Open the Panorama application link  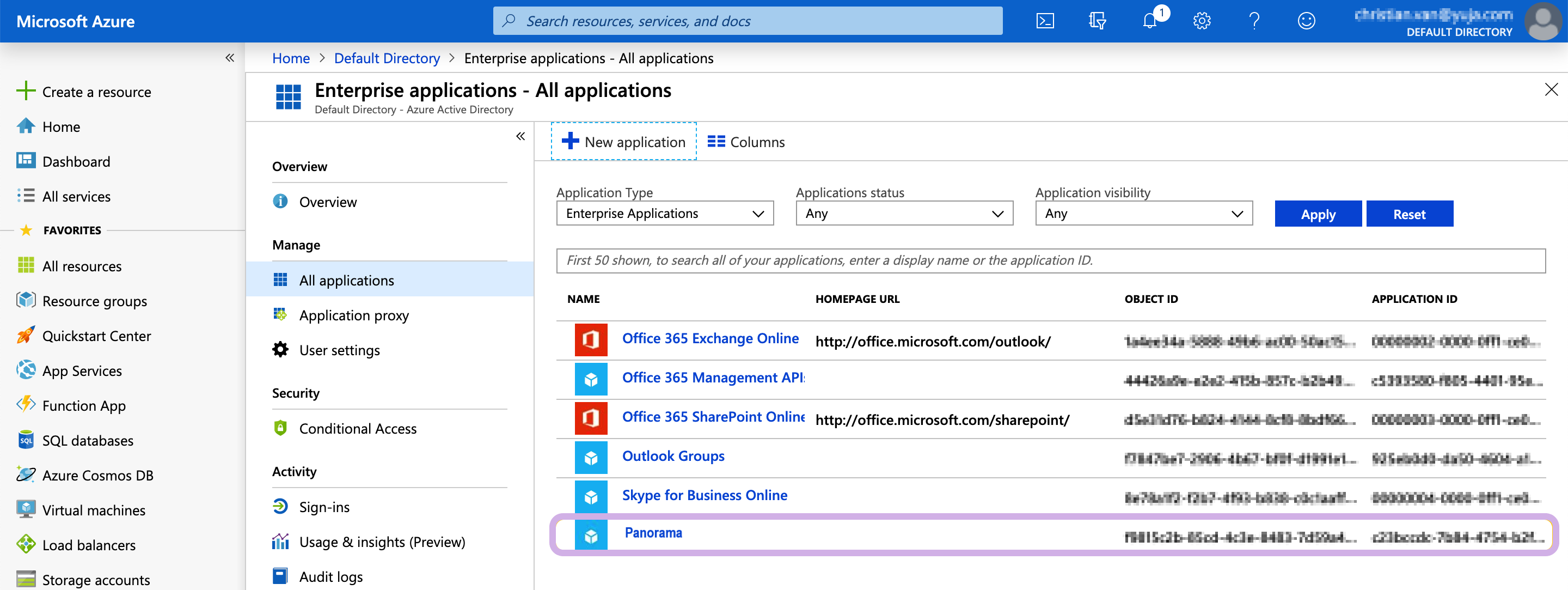pyautogui.click(x=653, y=533)
